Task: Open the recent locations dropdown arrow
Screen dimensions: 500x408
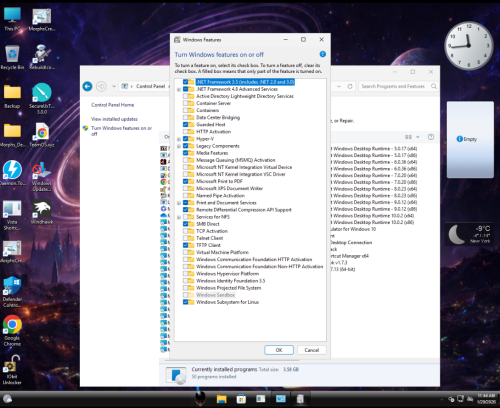Action: (x=114, y=86)
